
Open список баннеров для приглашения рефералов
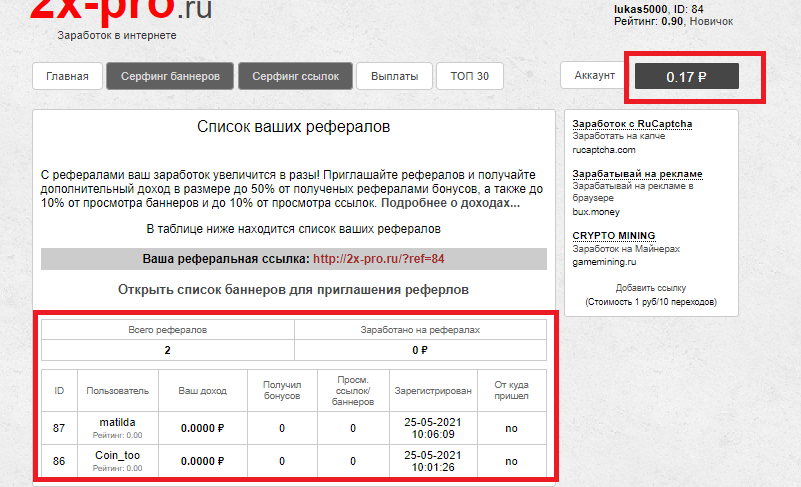(x=293, y=289)
